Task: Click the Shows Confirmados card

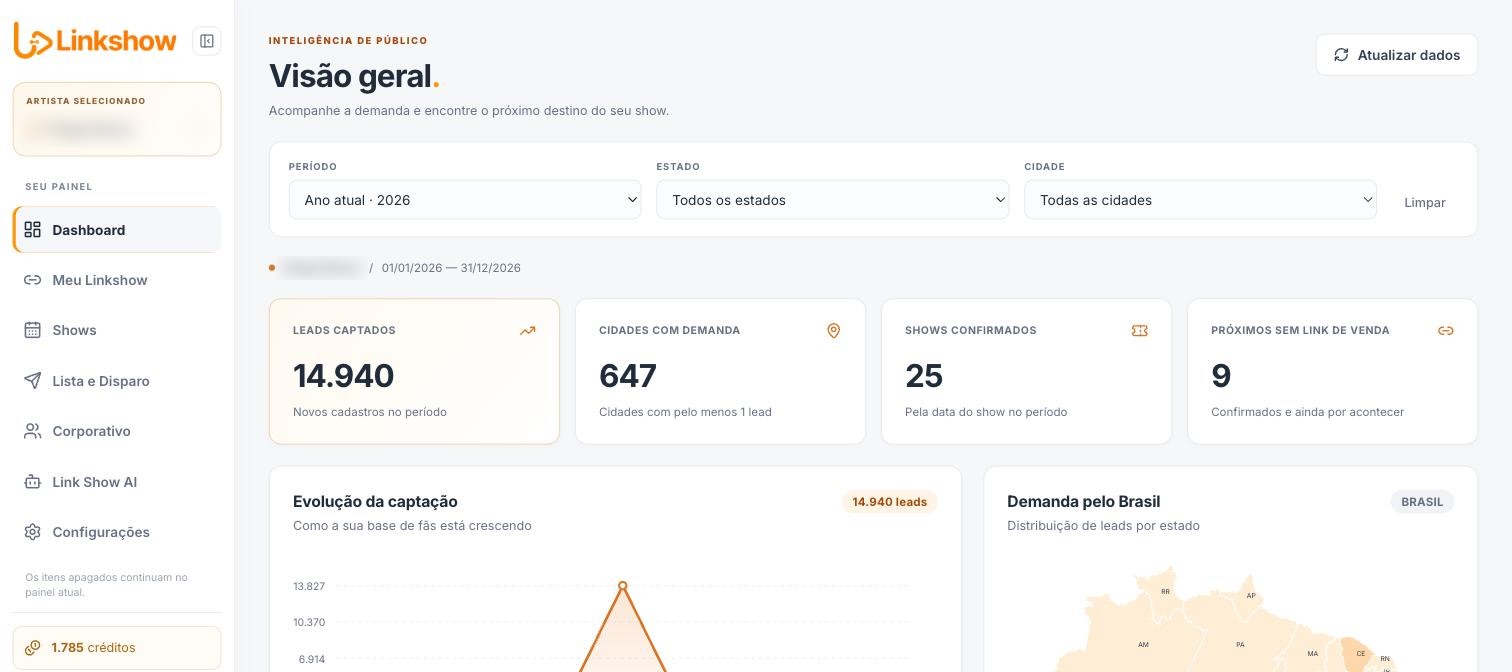Action: (1026, 371)
